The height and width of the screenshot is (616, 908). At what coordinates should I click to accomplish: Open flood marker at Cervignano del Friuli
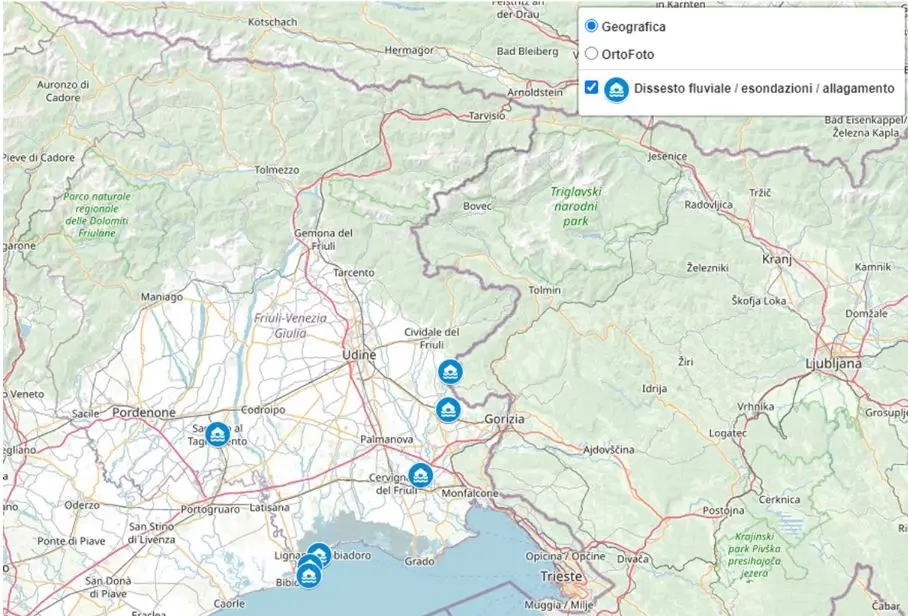point(420,476)
